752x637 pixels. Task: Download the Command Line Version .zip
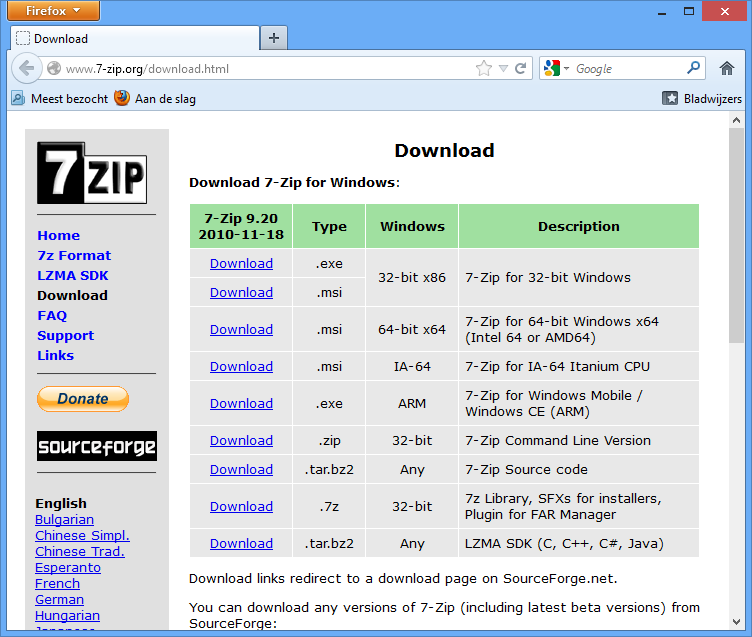point(241,440)
